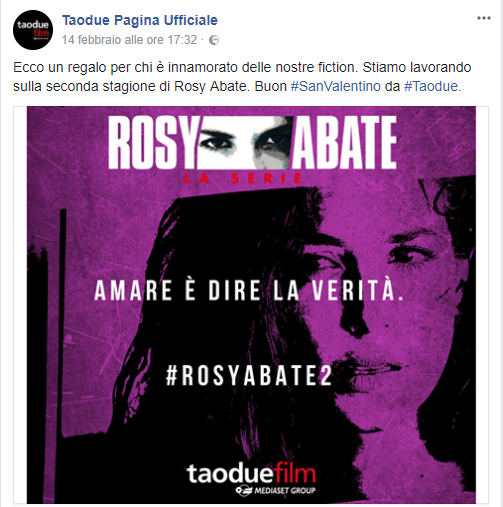Viewport: 503px width, 507px height.
Task: Click #ROSYABATE2 text inside the poster
Action: click(249, 376)
